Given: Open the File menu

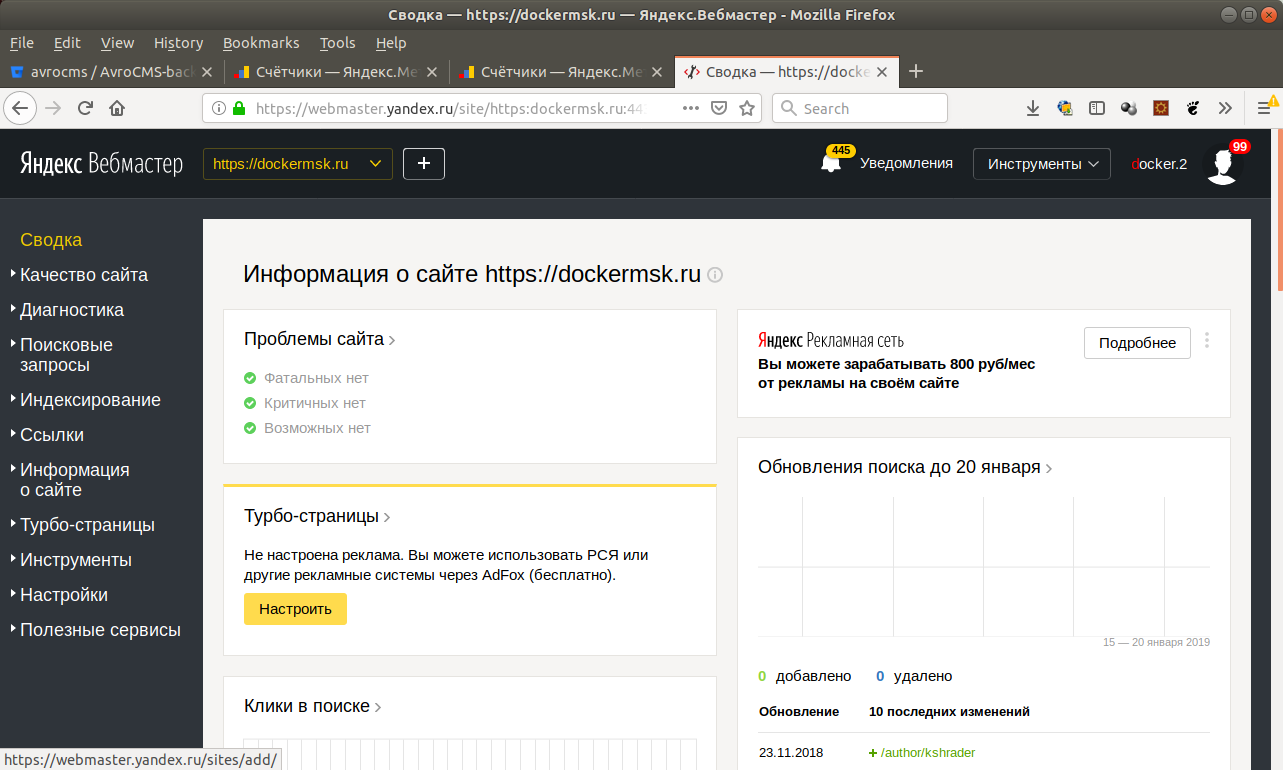Looking at the screenshot, I should pos(21,43).
